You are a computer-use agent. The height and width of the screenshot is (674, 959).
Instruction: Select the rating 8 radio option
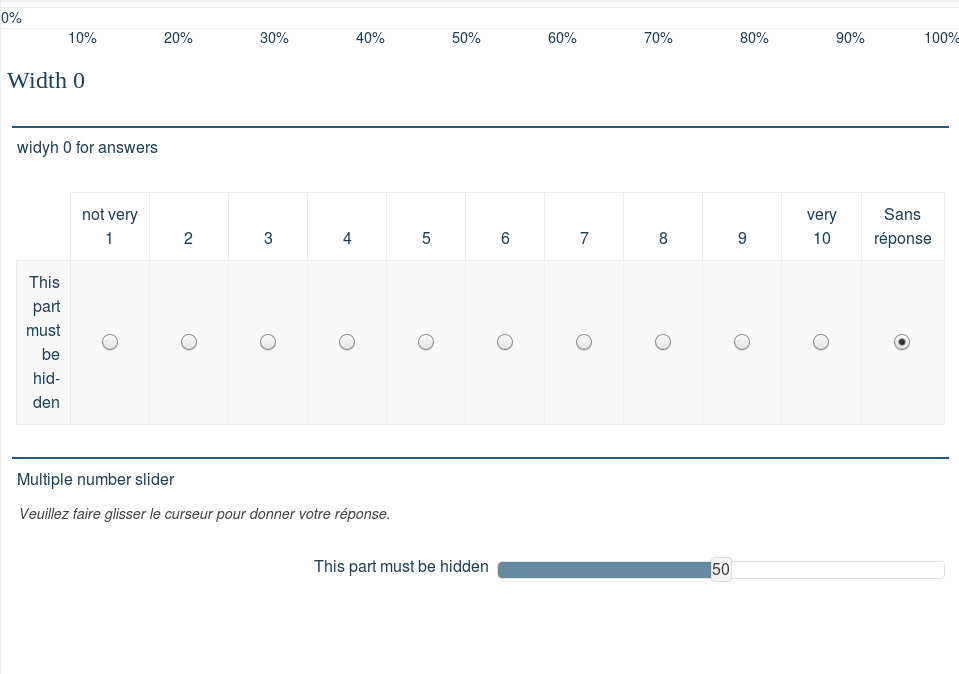coord(663,342)
